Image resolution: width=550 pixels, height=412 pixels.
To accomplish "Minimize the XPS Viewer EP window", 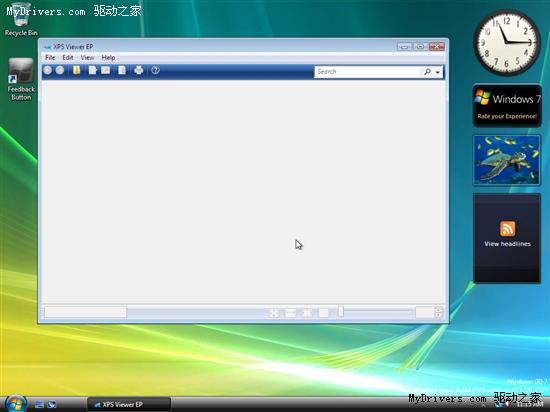I will [404, 46].
